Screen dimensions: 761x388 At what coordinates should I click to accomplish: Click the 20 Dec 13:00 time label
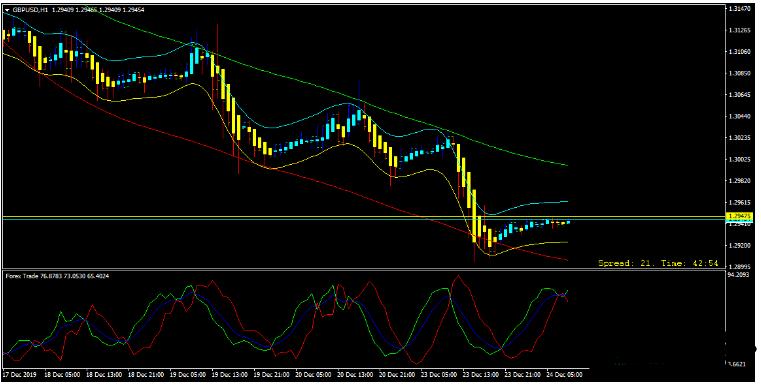click(355, 375)
